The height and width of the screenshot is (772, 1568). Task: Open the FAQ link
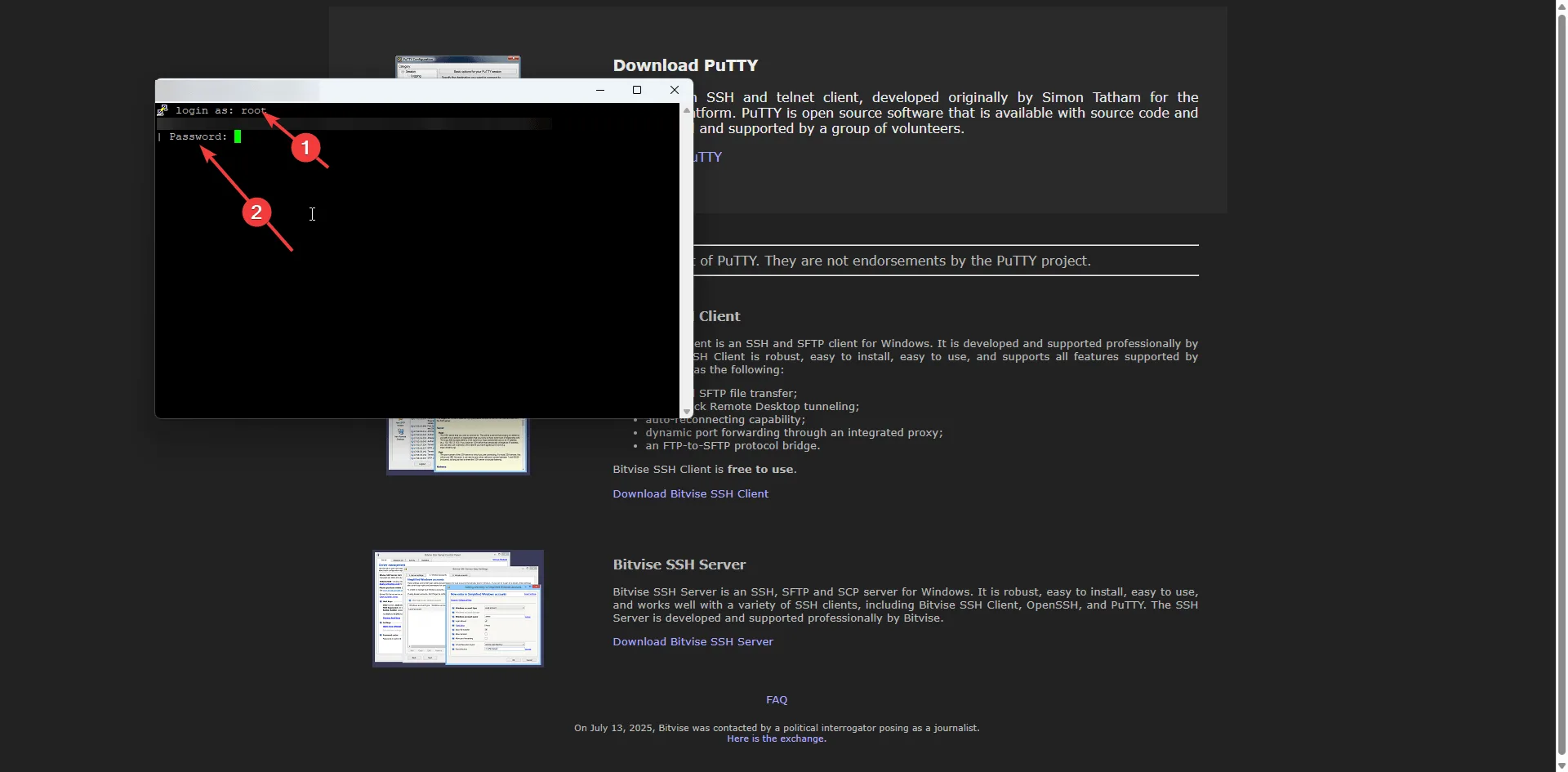point(777,699)
